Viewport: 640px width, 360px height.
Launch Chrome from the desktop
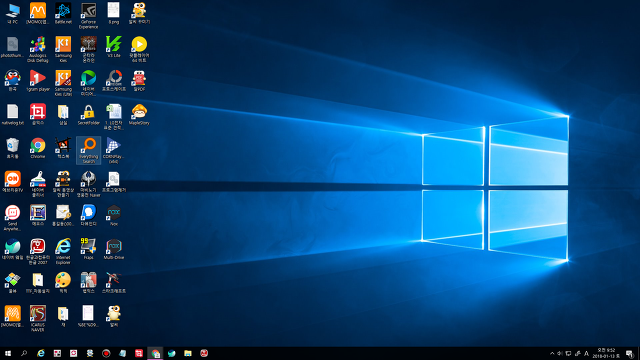point(38,148)
